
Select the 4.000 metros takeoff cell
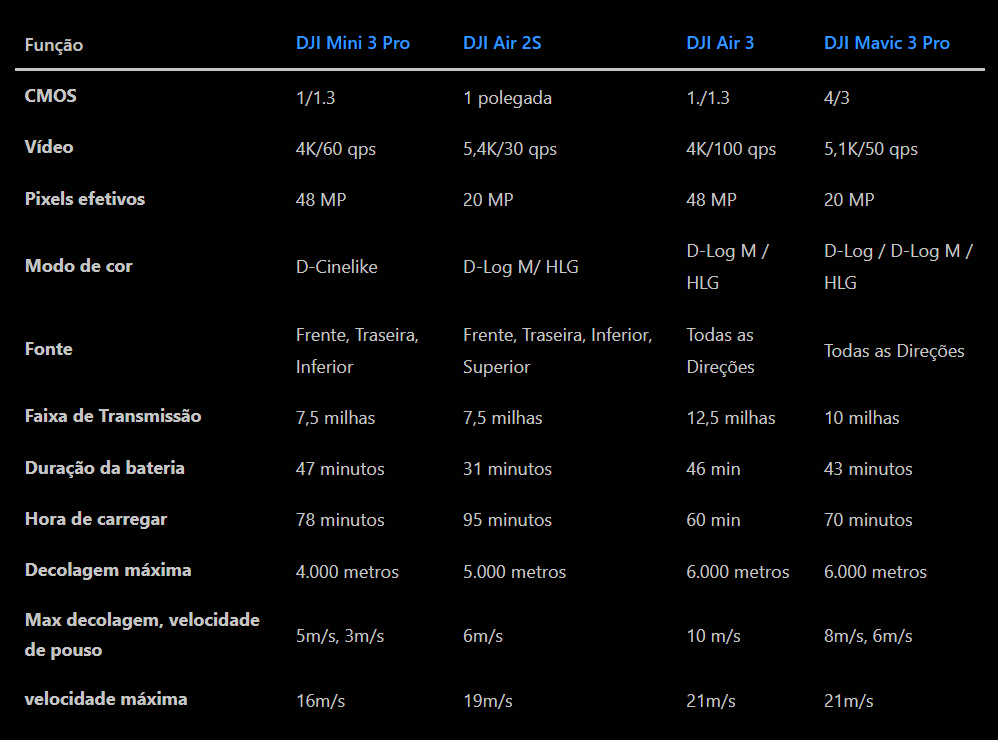[x=347, y=572]
